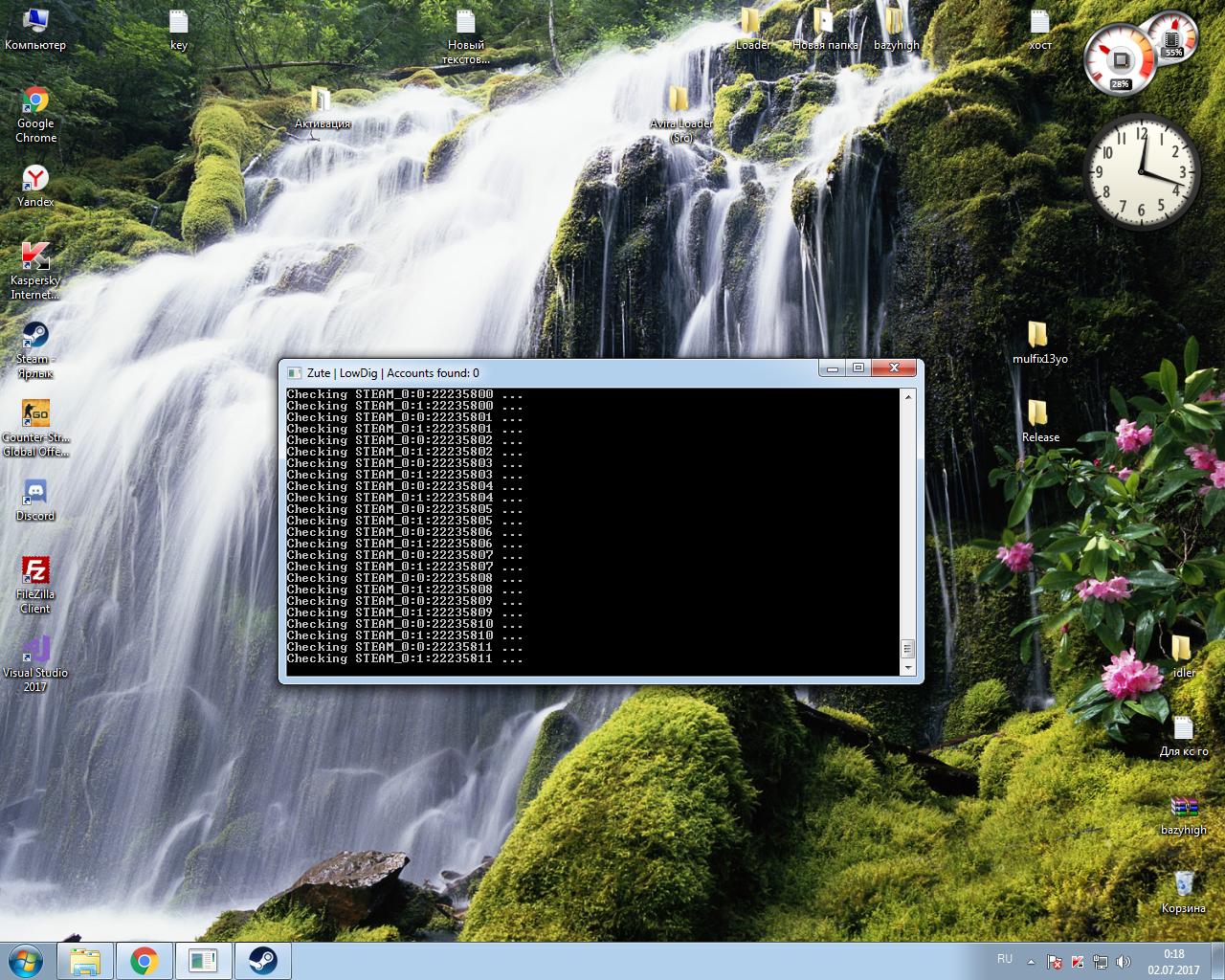Show hidden tray icons arrow
This screenshot has height=980, width=1225.
(1031, 962)
